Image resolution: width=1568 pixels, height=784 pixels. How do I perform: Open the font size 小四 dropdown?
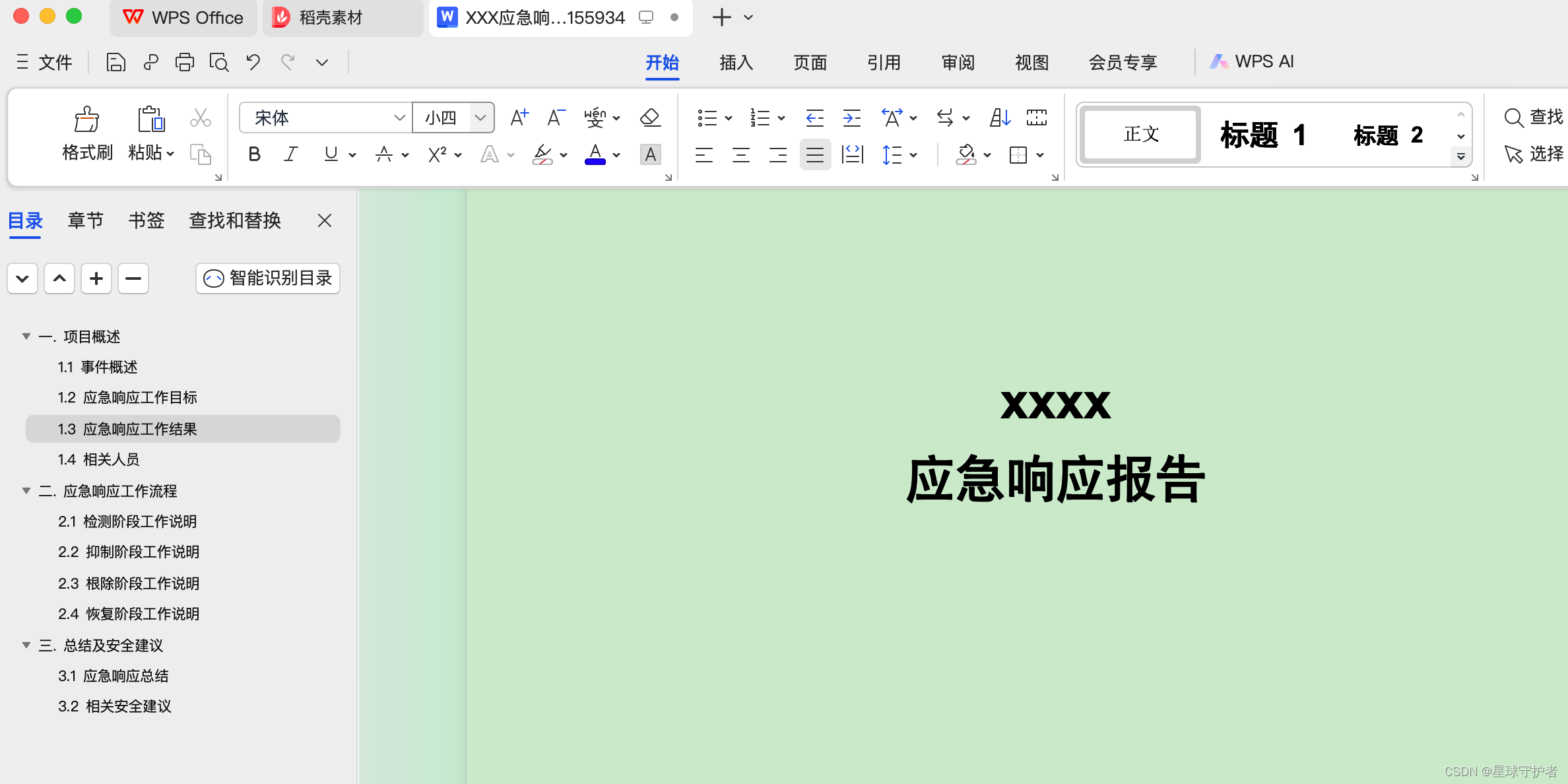(480, 118)
